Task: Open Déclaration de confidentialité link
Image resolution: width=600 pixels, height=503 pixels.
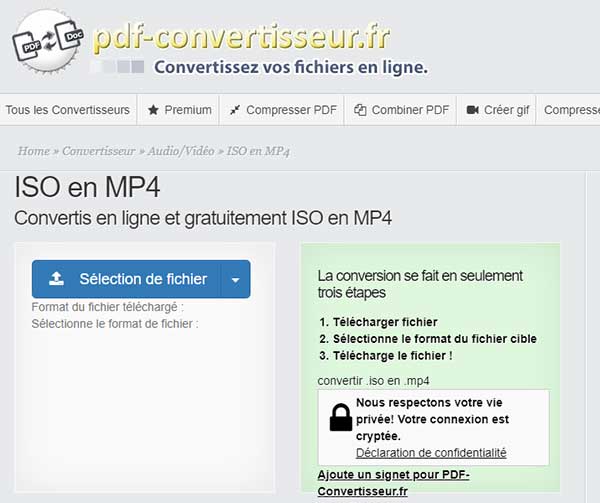Action: (431, 453)
